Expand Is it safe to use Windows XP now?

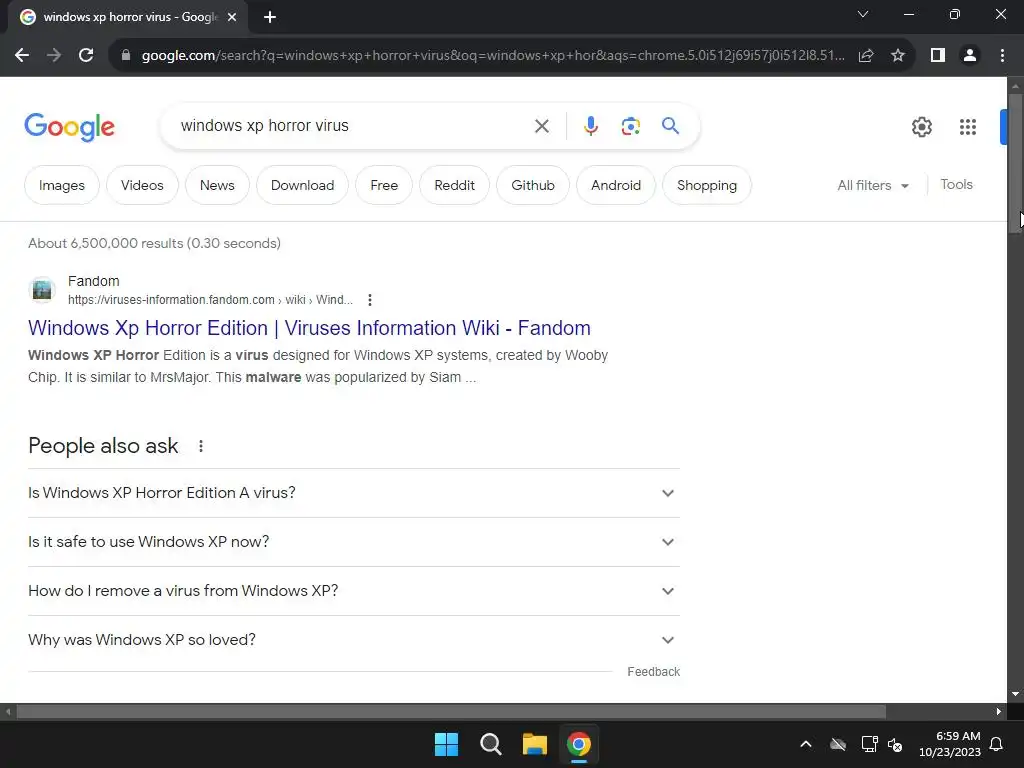pos(353,542)
